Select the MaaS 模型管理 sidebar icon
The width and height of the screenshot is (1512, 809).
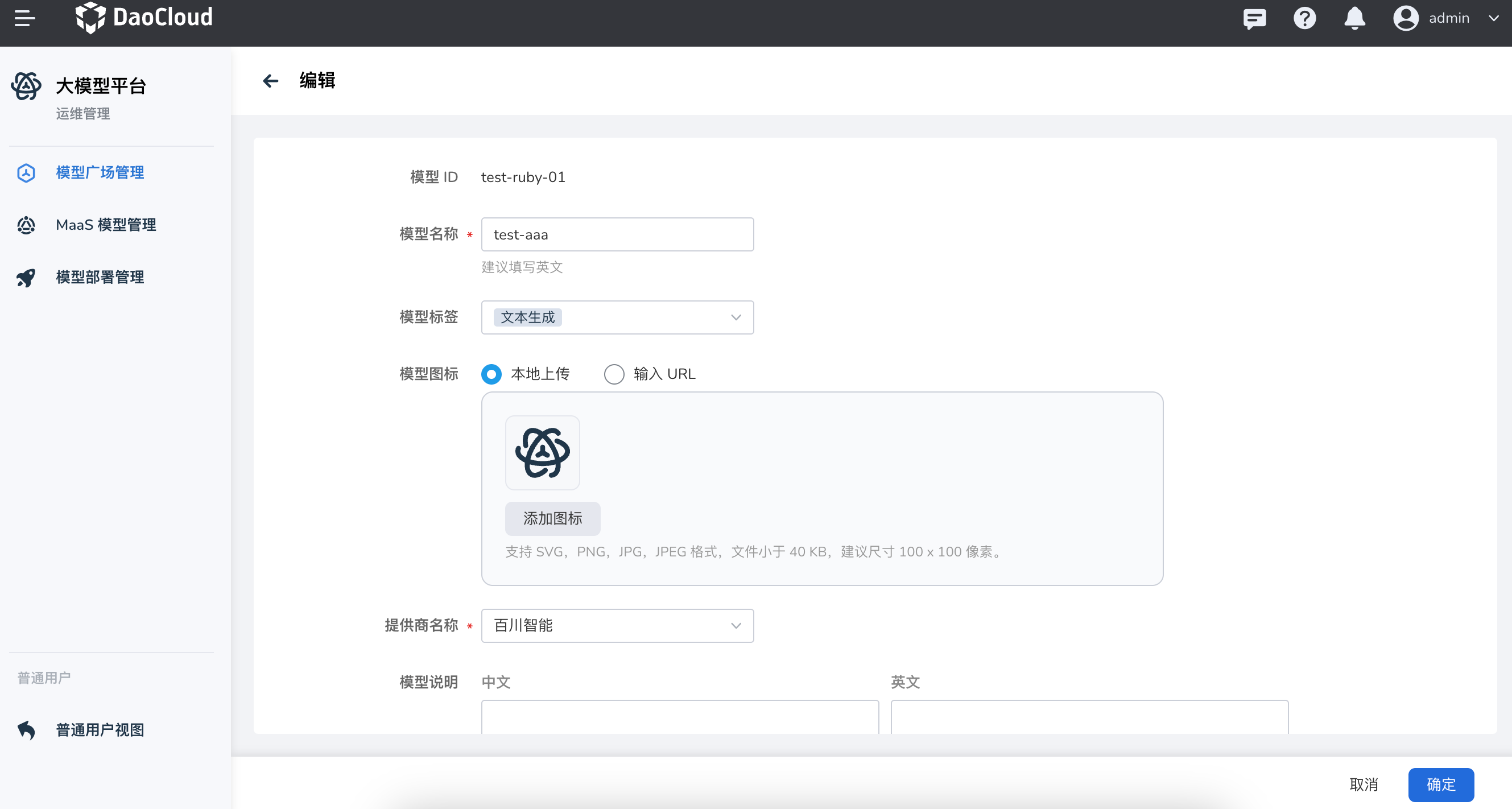[26, 225]
